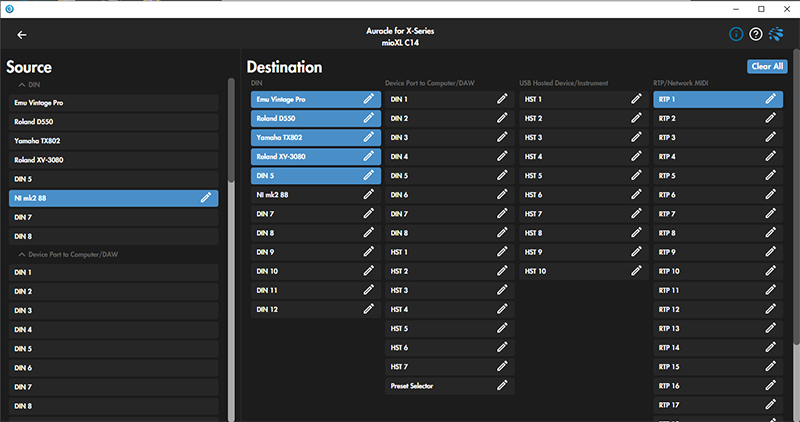
Task: Open the info icon in the header
Action: [x=736, y=34]
